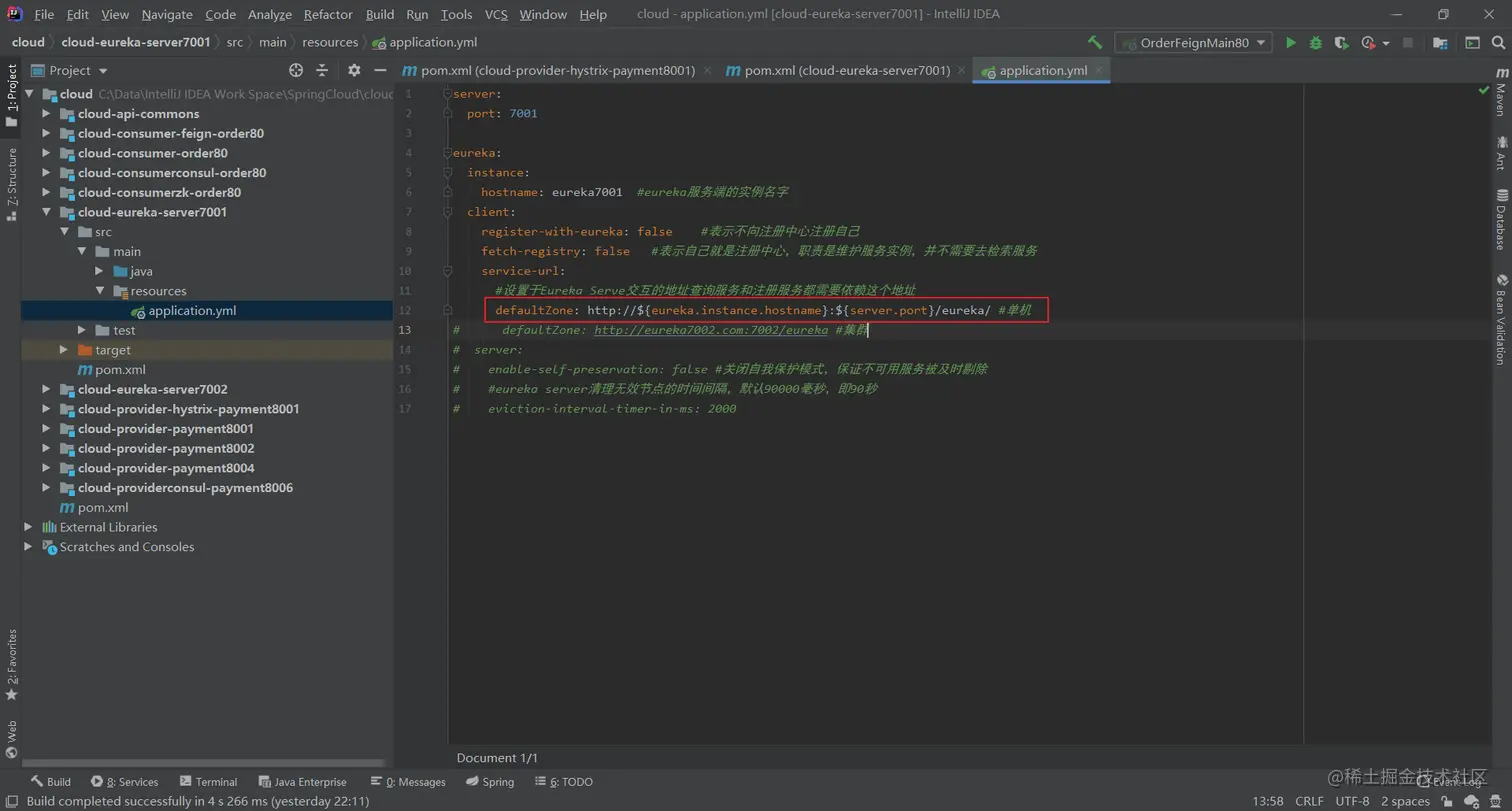This screenshot has height=811, width=1512.
Task: Expand External Libraries node
Action: [x=28, y=527]
